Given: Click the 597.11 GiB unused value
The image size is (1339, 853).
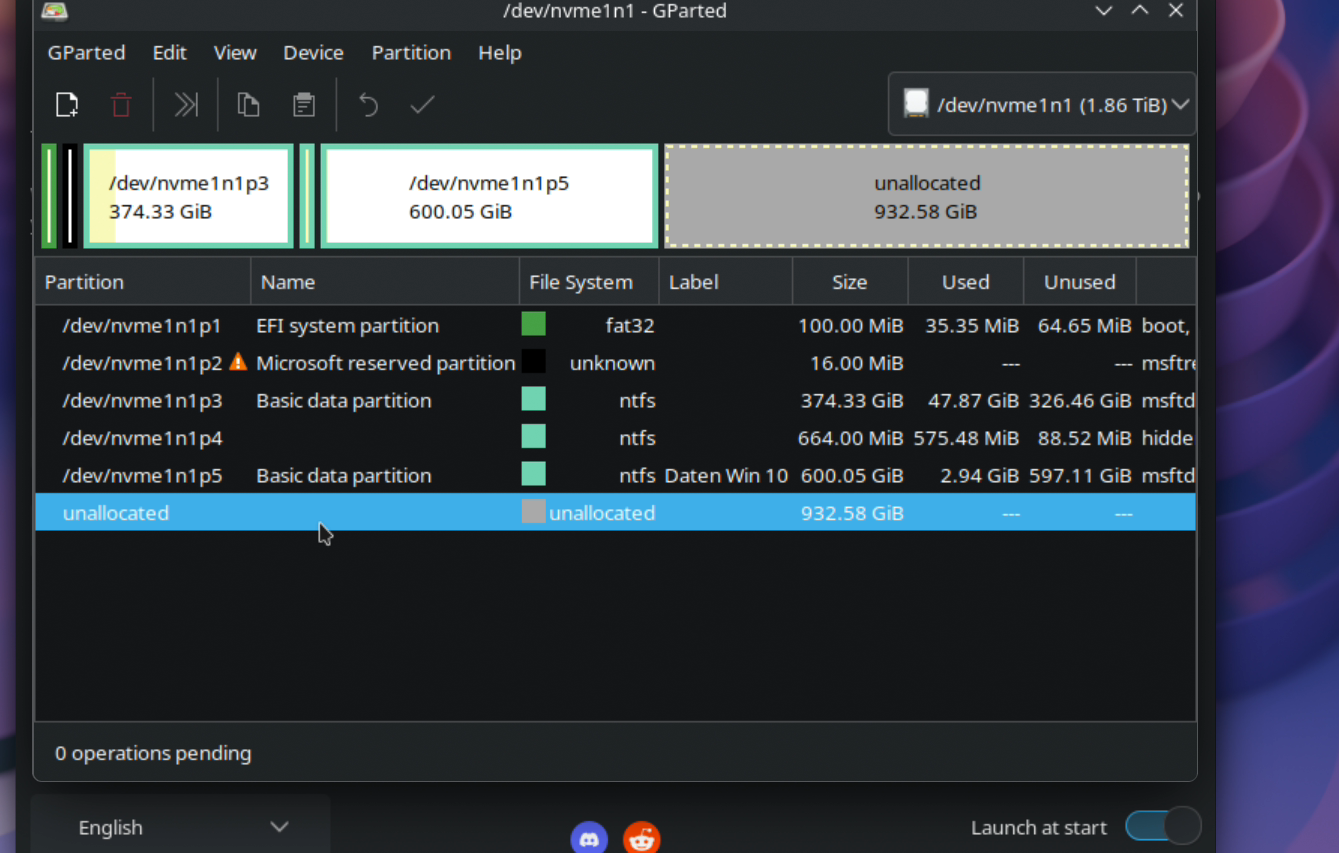Looking at the screenshot, I should point(1080,476).
